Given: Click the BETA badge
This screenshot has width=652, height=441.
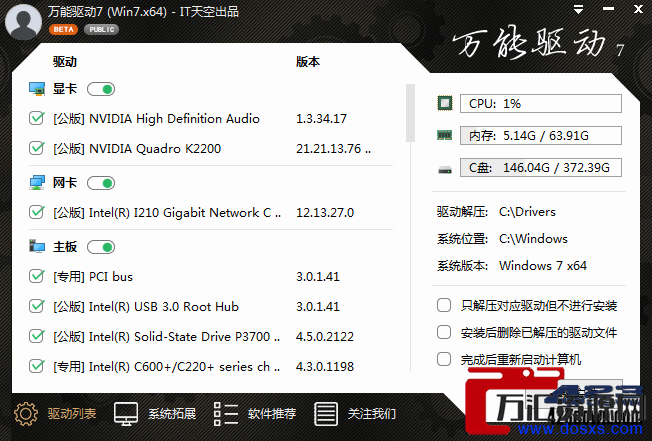Looking at the screenshot, I should [63, 30].
